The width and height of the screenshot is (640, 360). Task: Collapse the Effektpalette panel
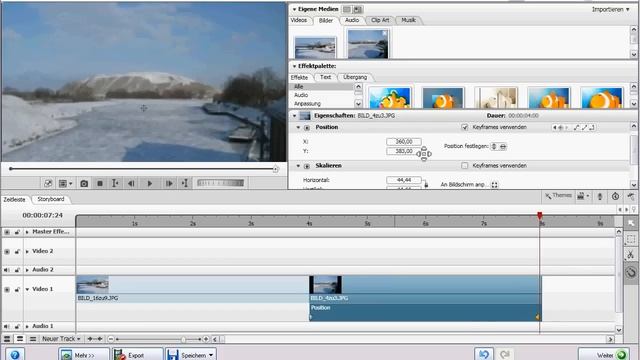294,66
